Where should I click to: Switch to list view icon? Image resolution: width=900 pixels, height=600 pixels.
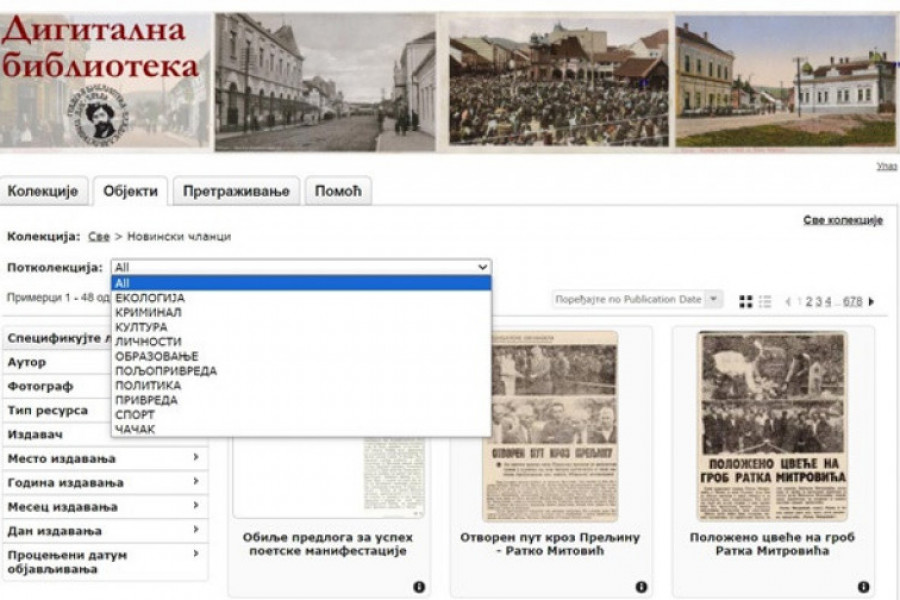pyautogui.click(x=765, y=301)
